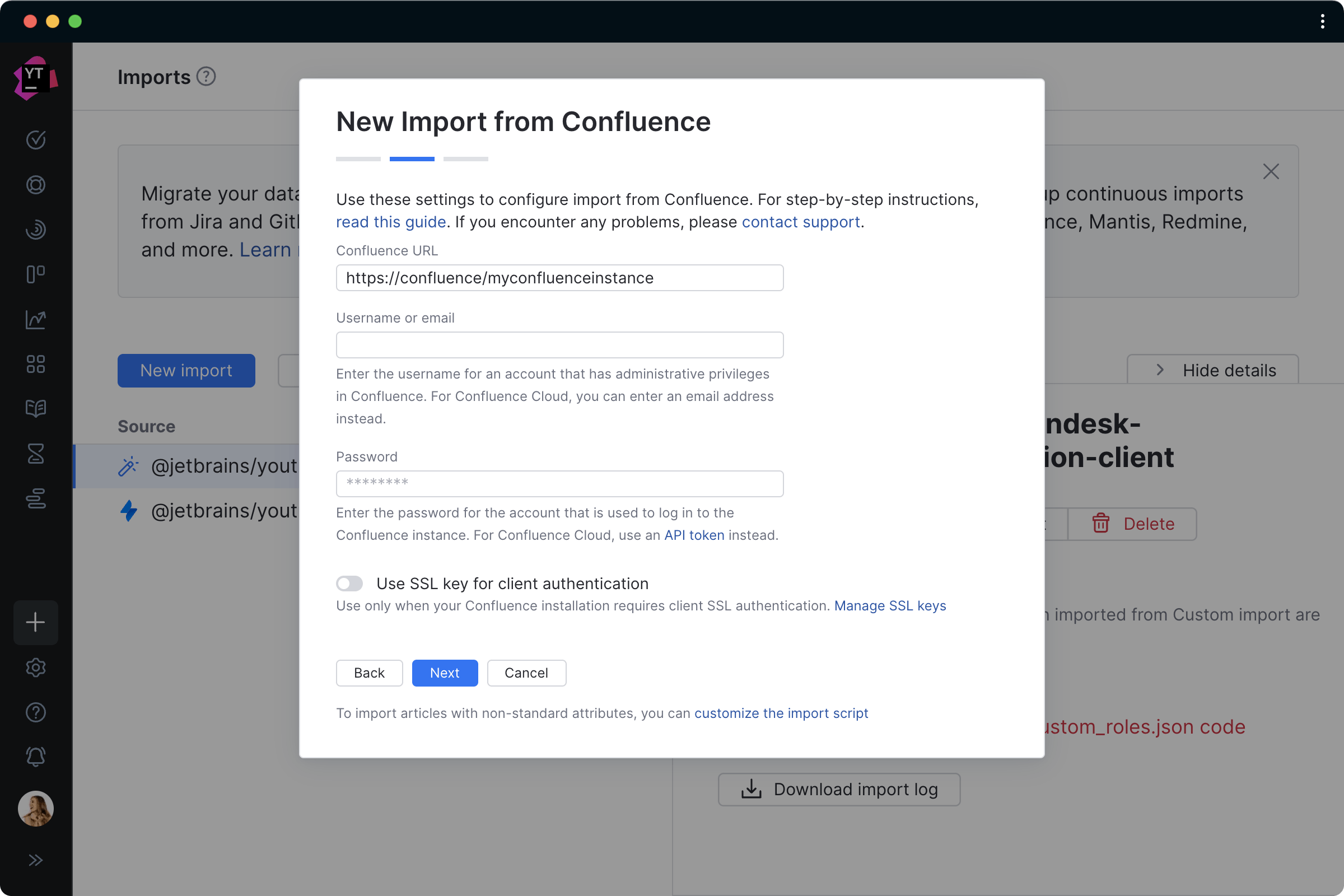Open the Knowledge Base book icon

click(x=35, y=408)
